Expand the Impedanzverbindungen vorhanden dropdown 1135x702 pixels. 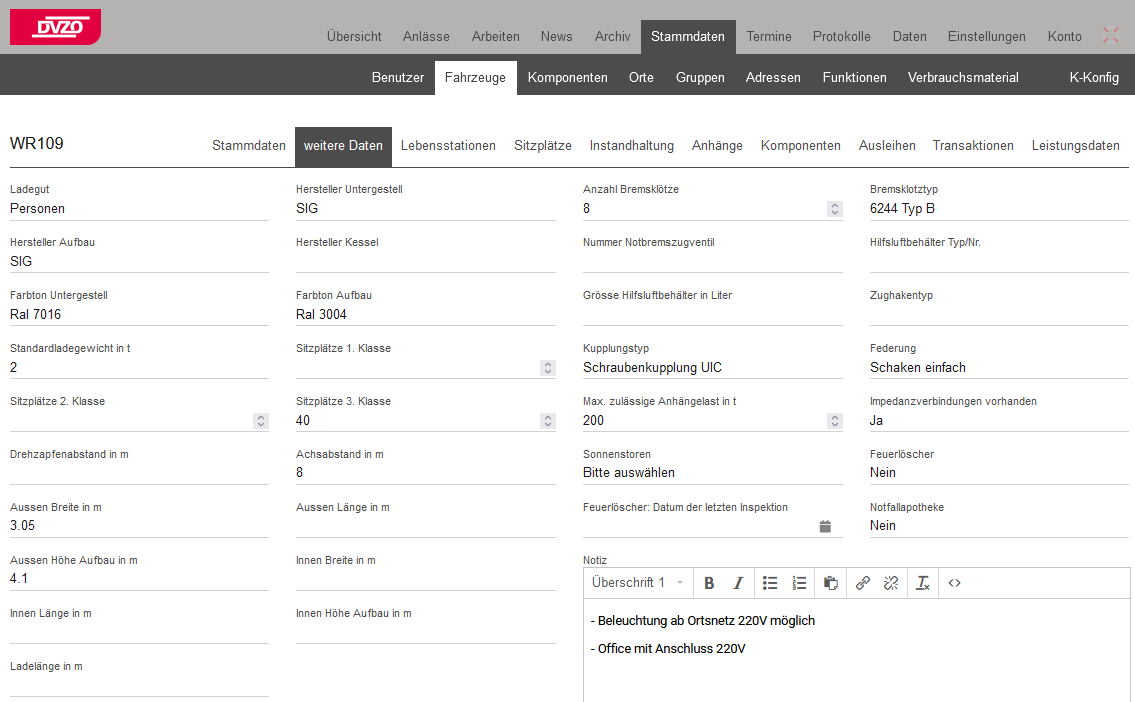(x=998, y=421)
